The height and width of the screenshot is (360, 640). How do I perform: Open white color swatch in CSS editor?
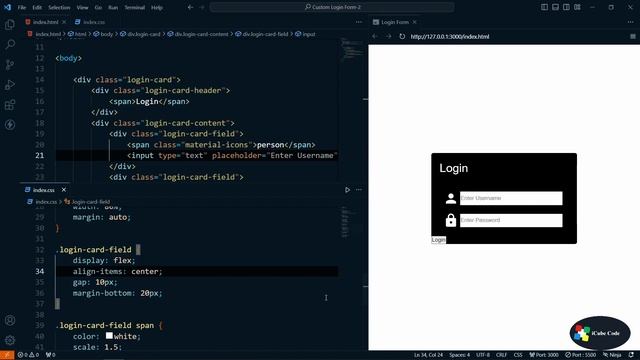[109, 336]
